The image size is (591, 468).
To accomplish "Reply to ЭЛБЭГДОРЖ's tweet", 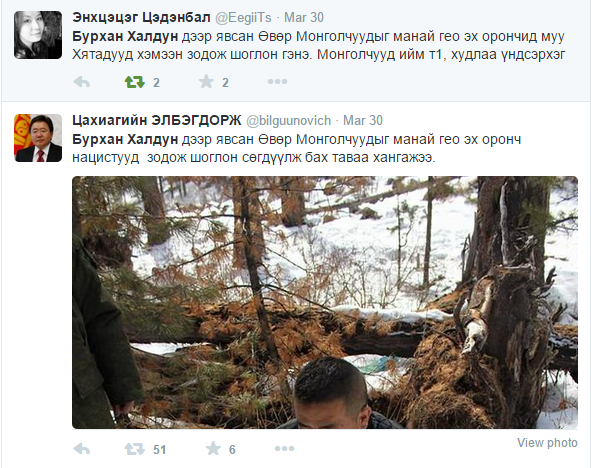I will pyautogui.click(x=82, y=448).
